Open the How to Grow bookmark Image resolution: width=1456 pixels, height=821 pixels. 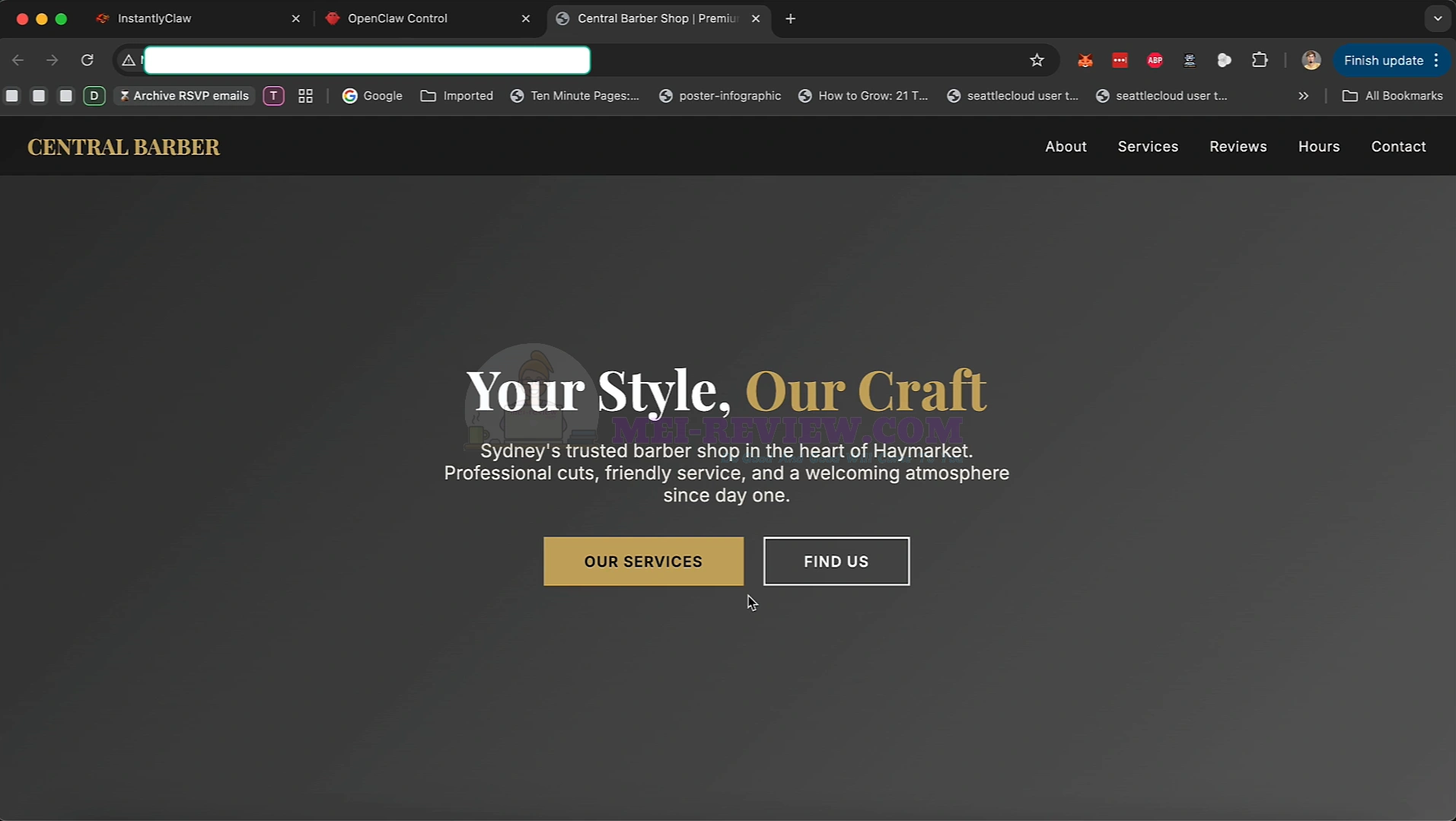[863, 96]
